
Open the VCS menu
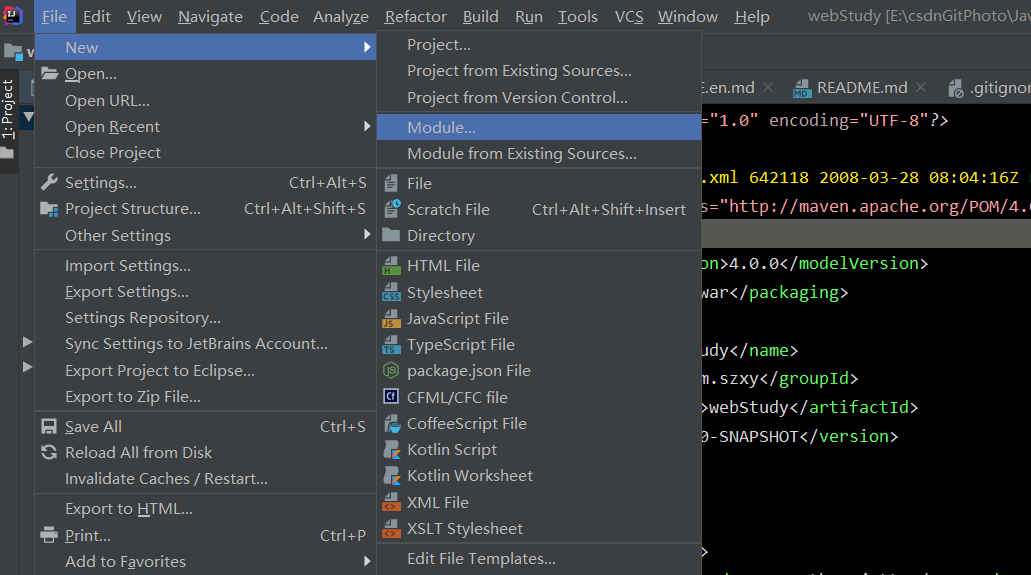click(x=629, y=16)
